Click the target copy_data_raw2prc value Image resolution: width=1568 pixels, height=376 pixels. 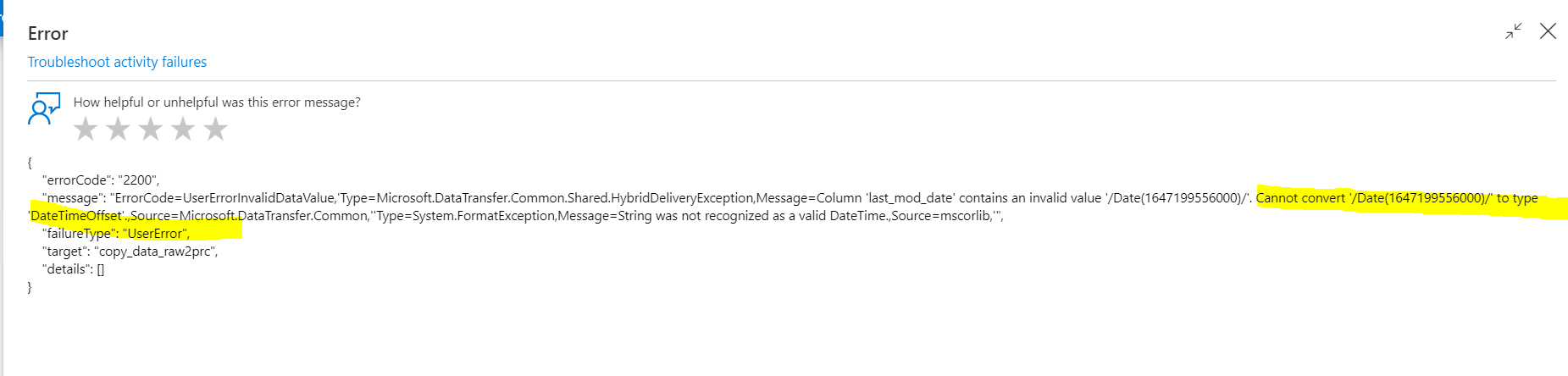156,252
